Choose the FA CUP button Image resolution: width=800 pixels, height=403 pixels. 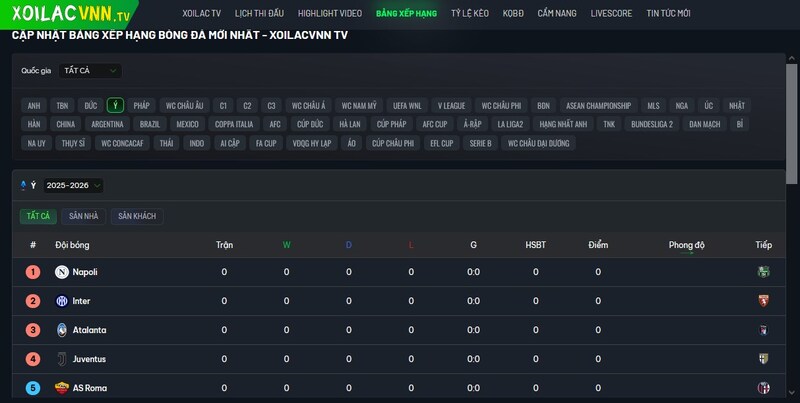tap(266, 143)
